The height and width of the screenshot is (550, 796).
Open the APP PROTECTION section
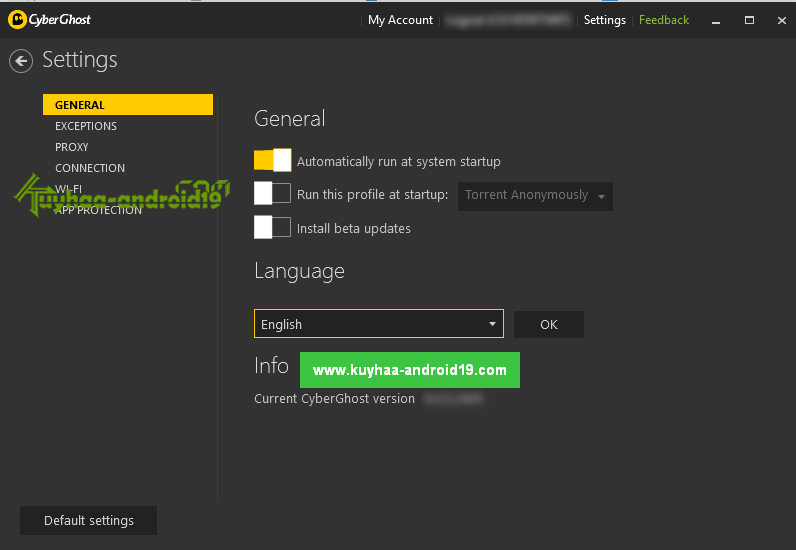click(98, 210)
